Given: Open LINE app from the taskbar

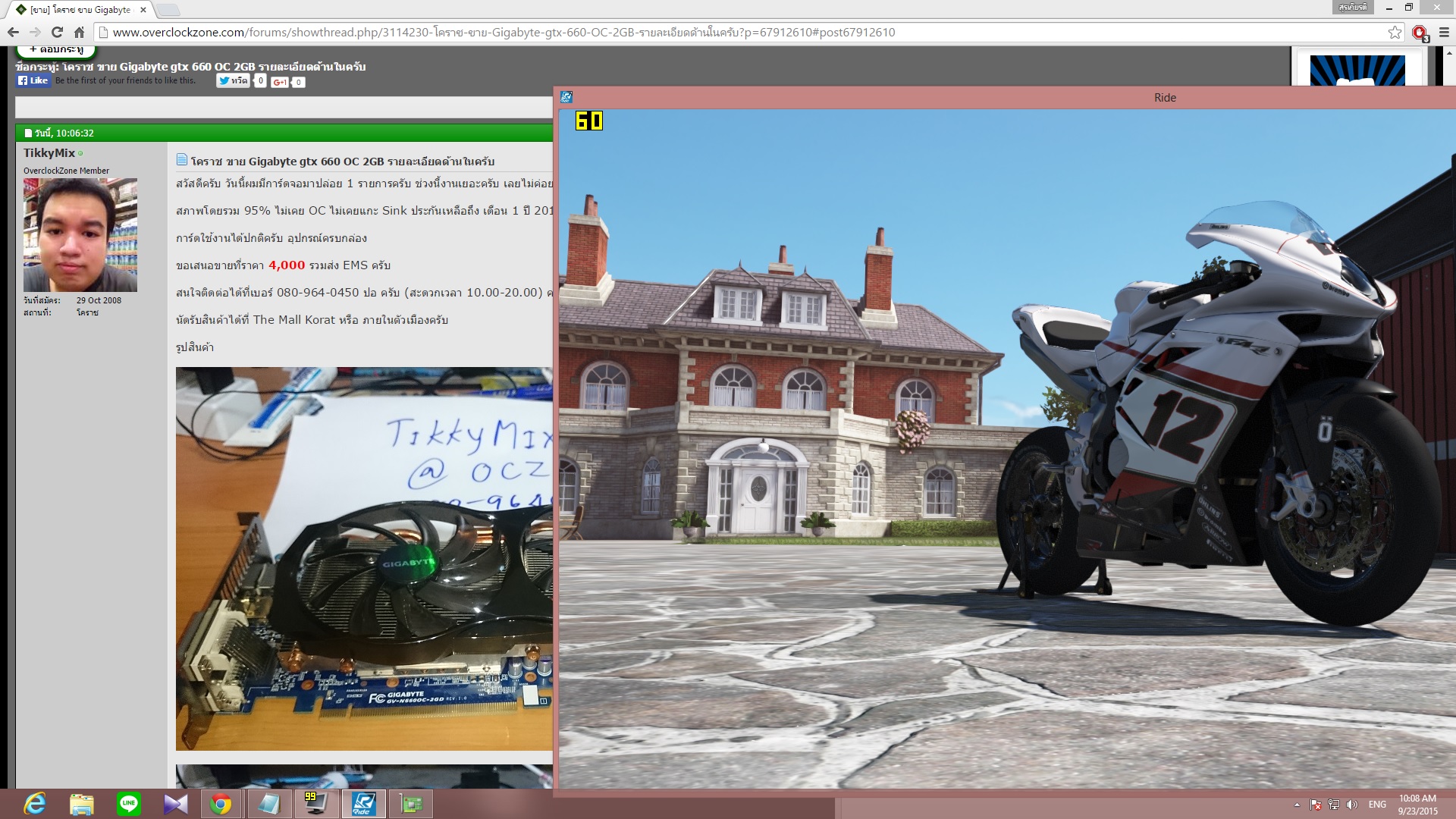Looking at the screenshot, I should 129,803.
